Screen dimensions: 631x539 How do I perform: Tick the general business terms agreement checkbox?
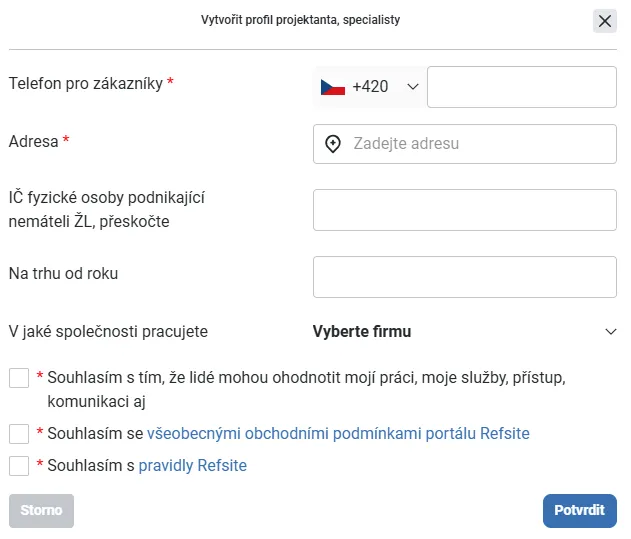[x=19, y=434]
